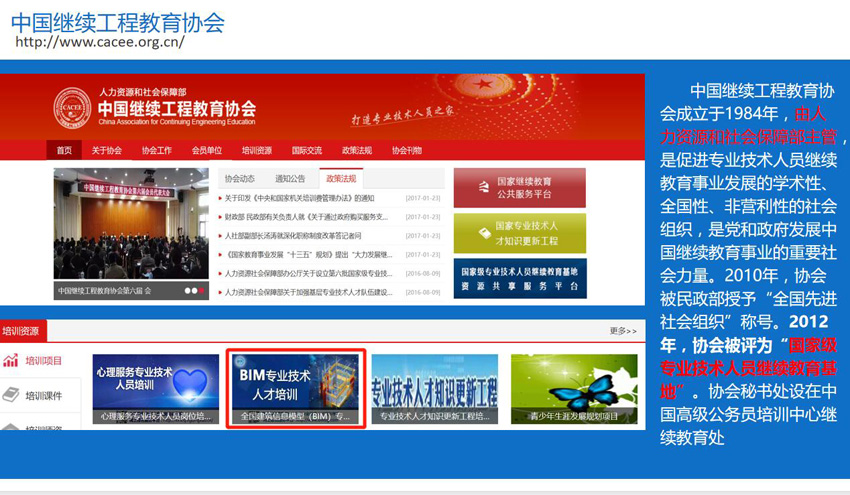850x495 pixels.
Task: Click the 国家专业技术人才知识更新工程 green banner button
Action: (x=519, y=233)
